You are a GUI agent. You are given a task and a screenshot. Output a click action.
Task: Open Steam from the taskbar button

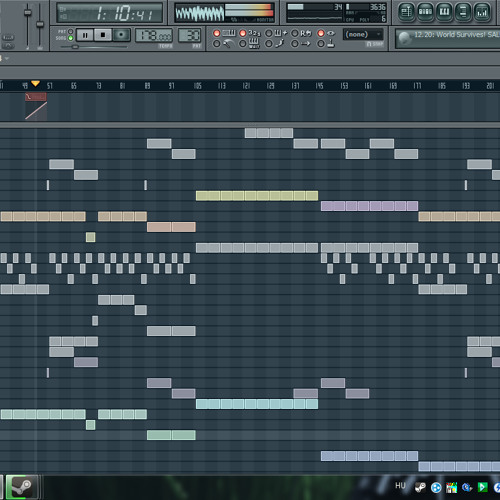point(22,487)
